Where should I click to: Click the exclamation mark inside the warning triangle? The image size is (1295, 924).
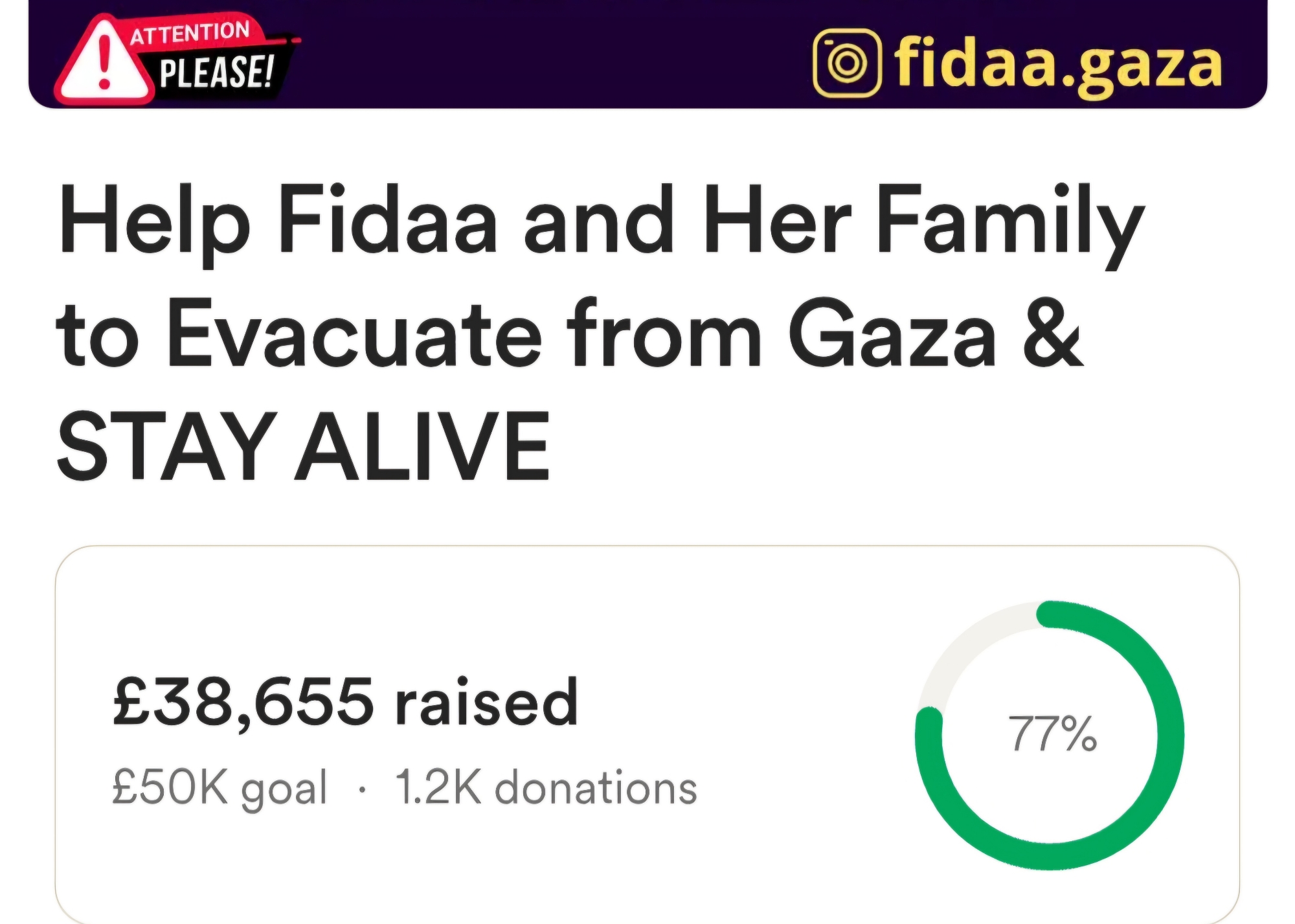pyautogui.click(x=104, y=63)
